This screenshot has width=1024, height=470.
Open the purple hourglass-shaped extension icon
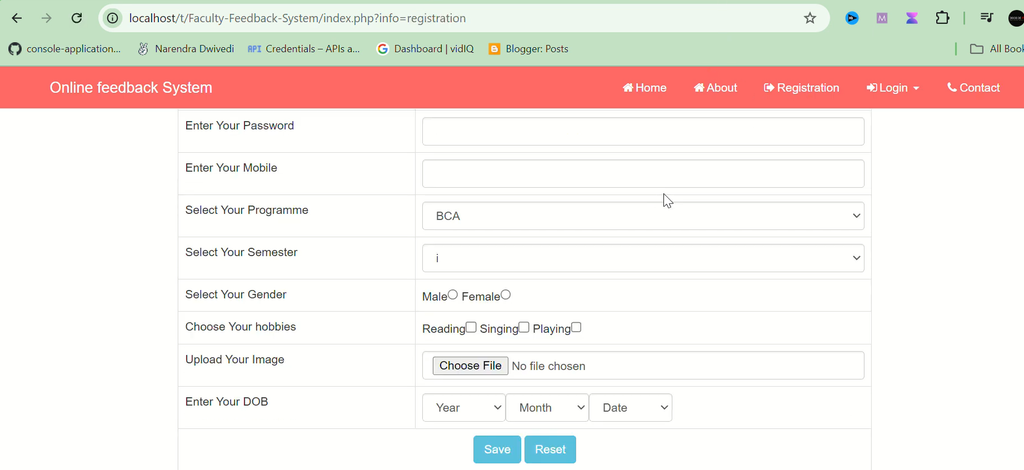pos(912,18)
